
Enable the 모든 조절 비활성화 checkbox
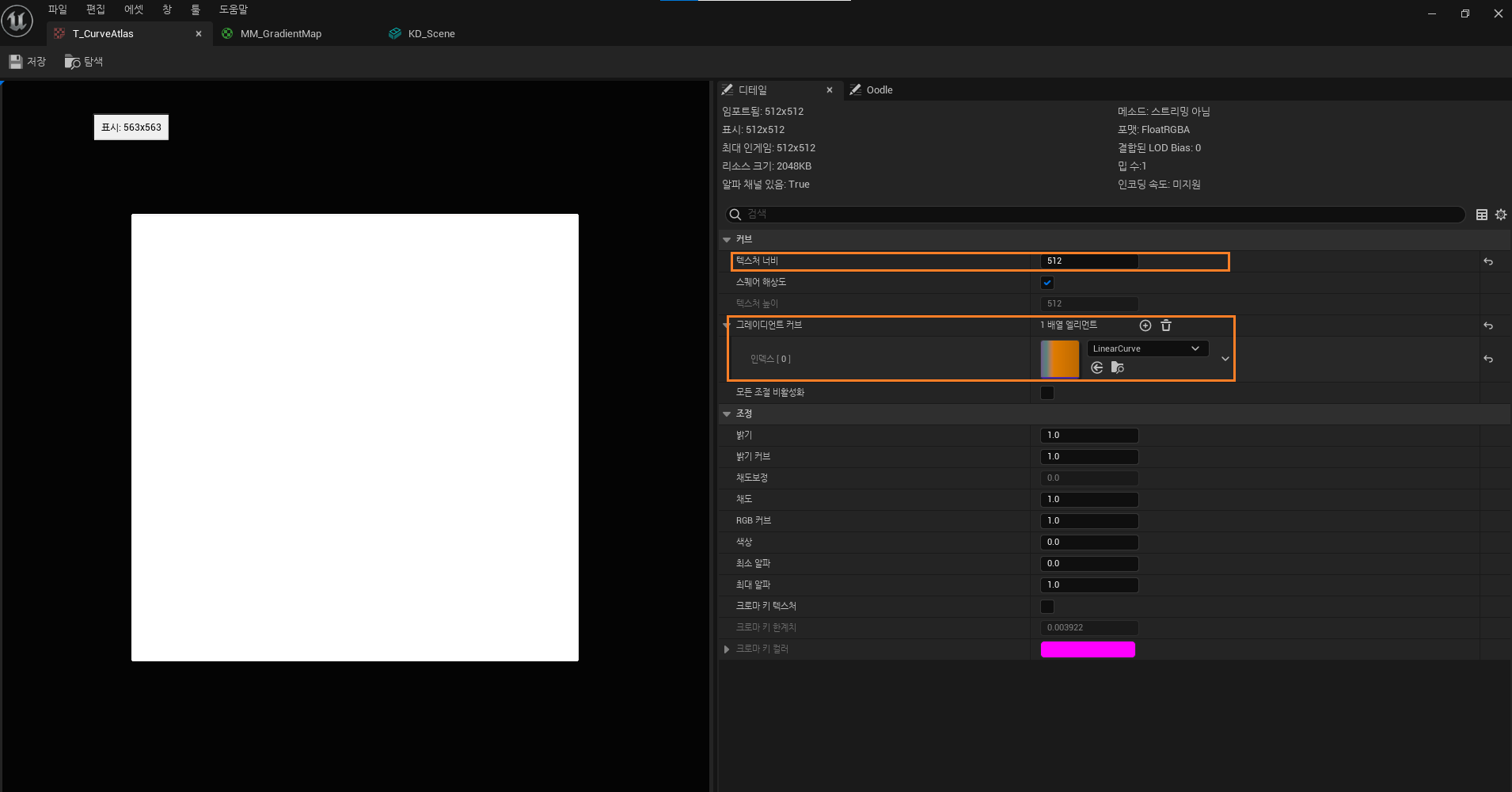pos(1047,393)
